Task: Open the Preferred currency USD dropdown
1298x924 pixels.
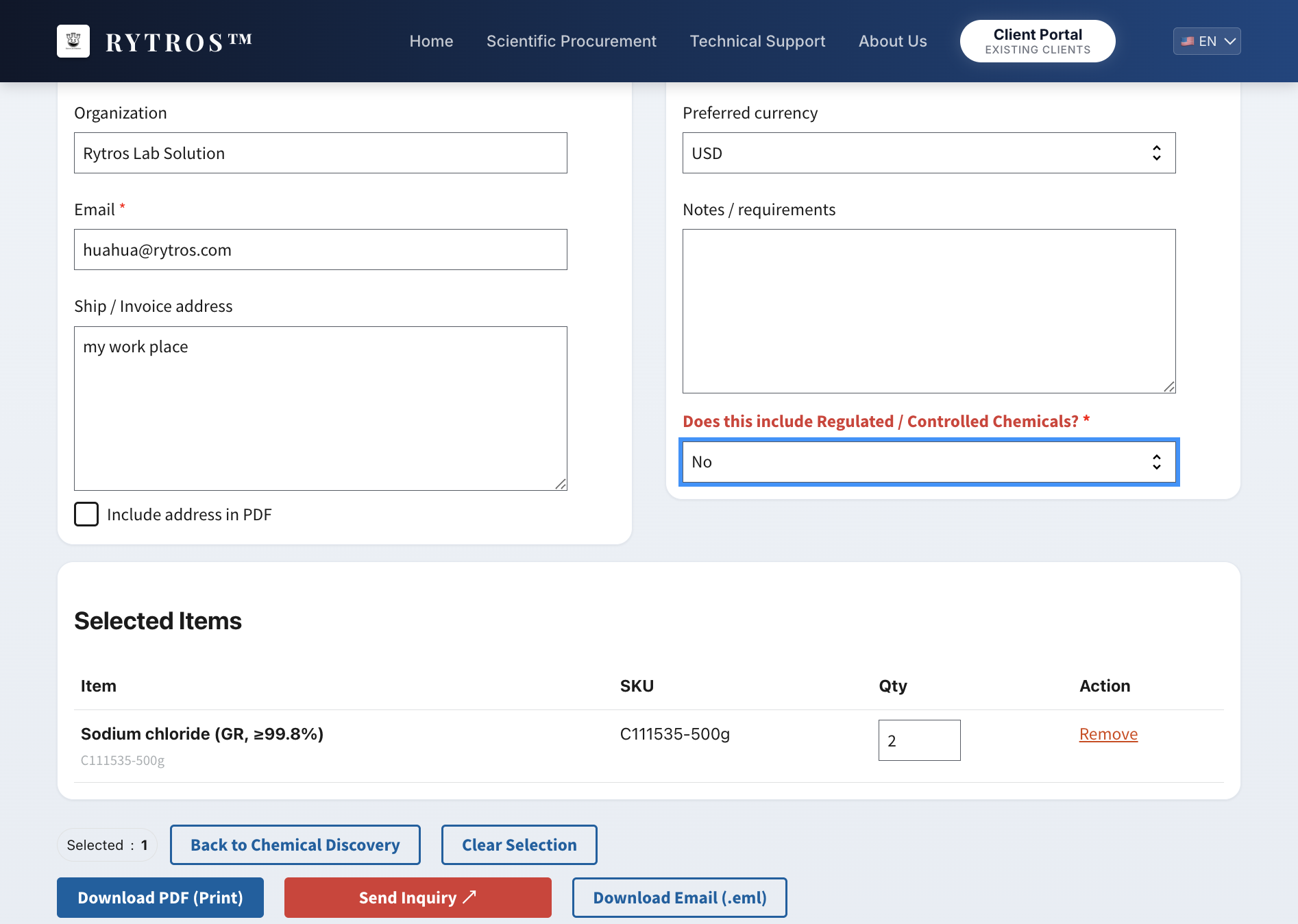Action: 929,153
